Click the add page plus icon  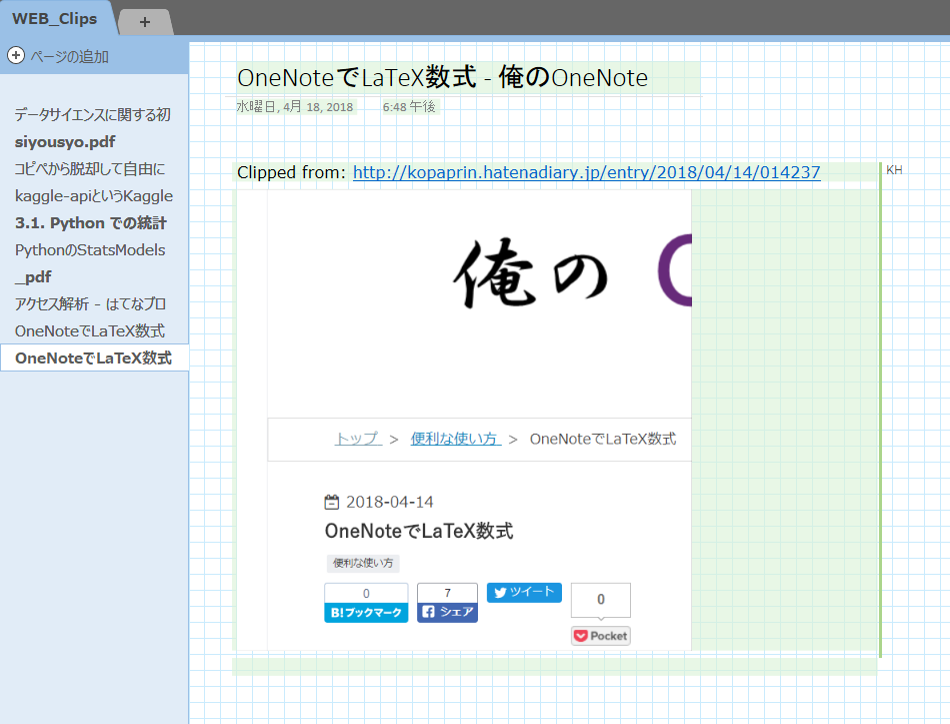tap(16, 56)
